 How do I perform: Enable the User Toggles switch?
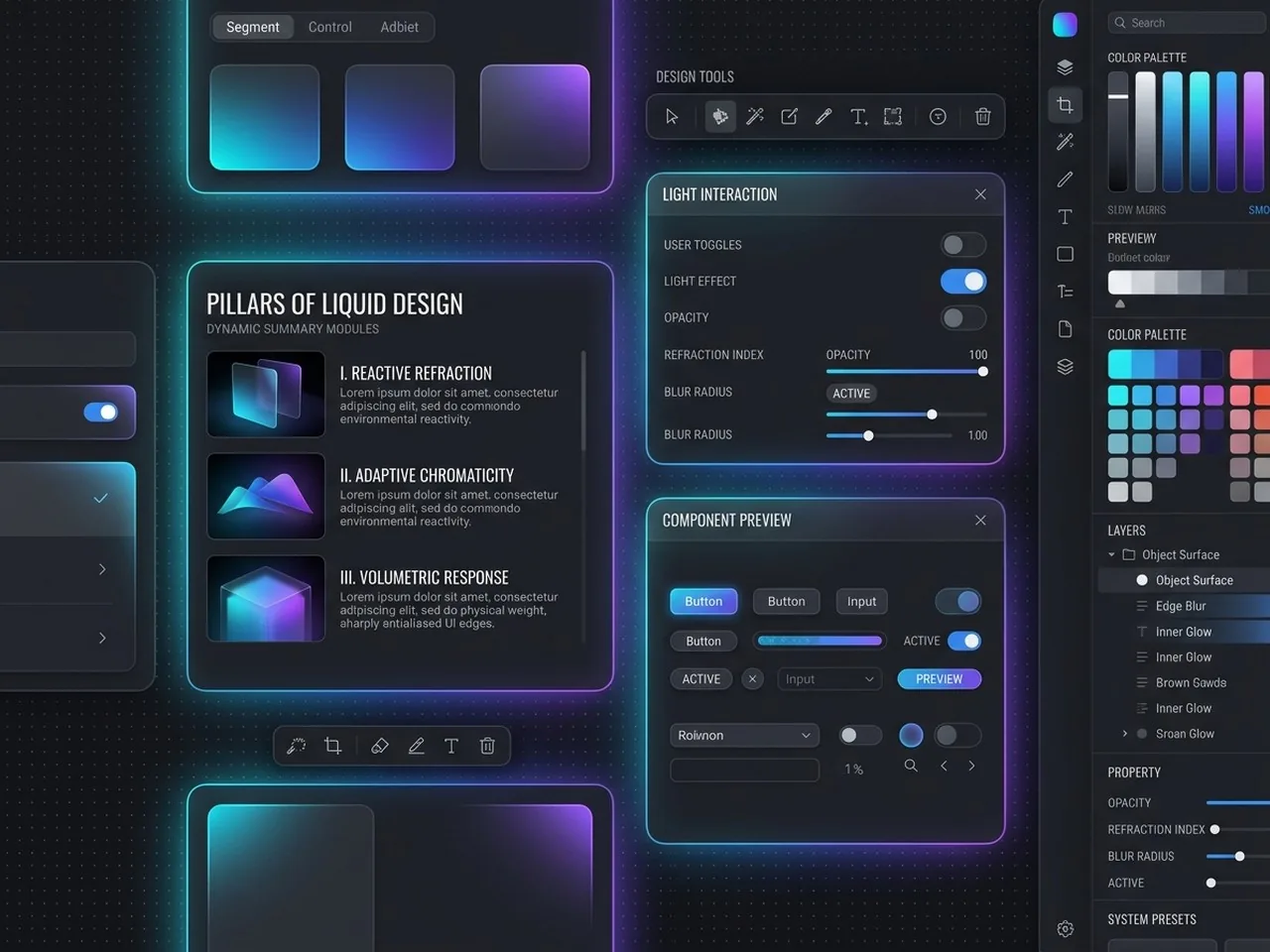point(962,245)
